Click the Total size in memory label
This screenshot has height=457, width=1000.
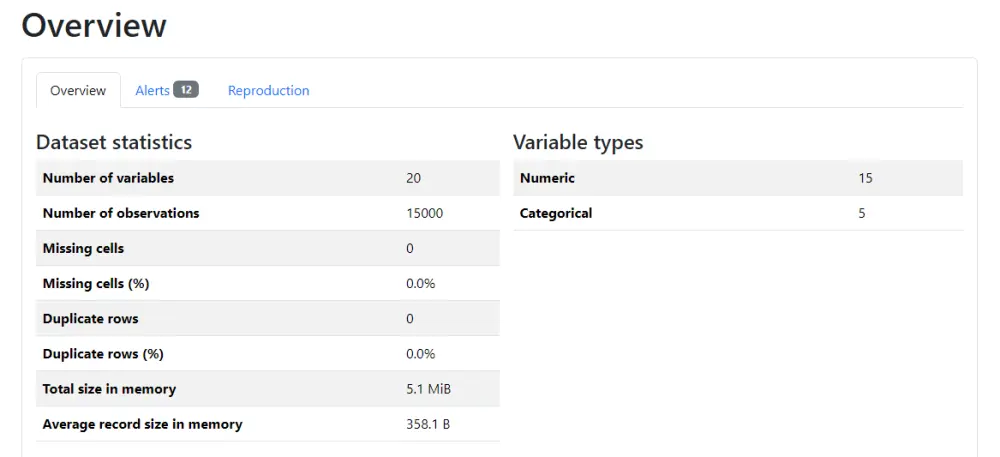point(109,389)
